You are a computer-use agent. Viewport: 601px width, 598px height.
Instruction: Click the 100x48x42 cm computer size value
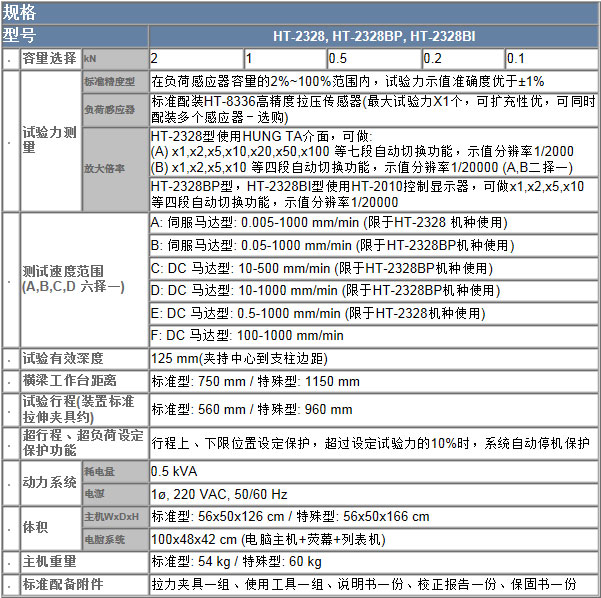tap(268, 539)
